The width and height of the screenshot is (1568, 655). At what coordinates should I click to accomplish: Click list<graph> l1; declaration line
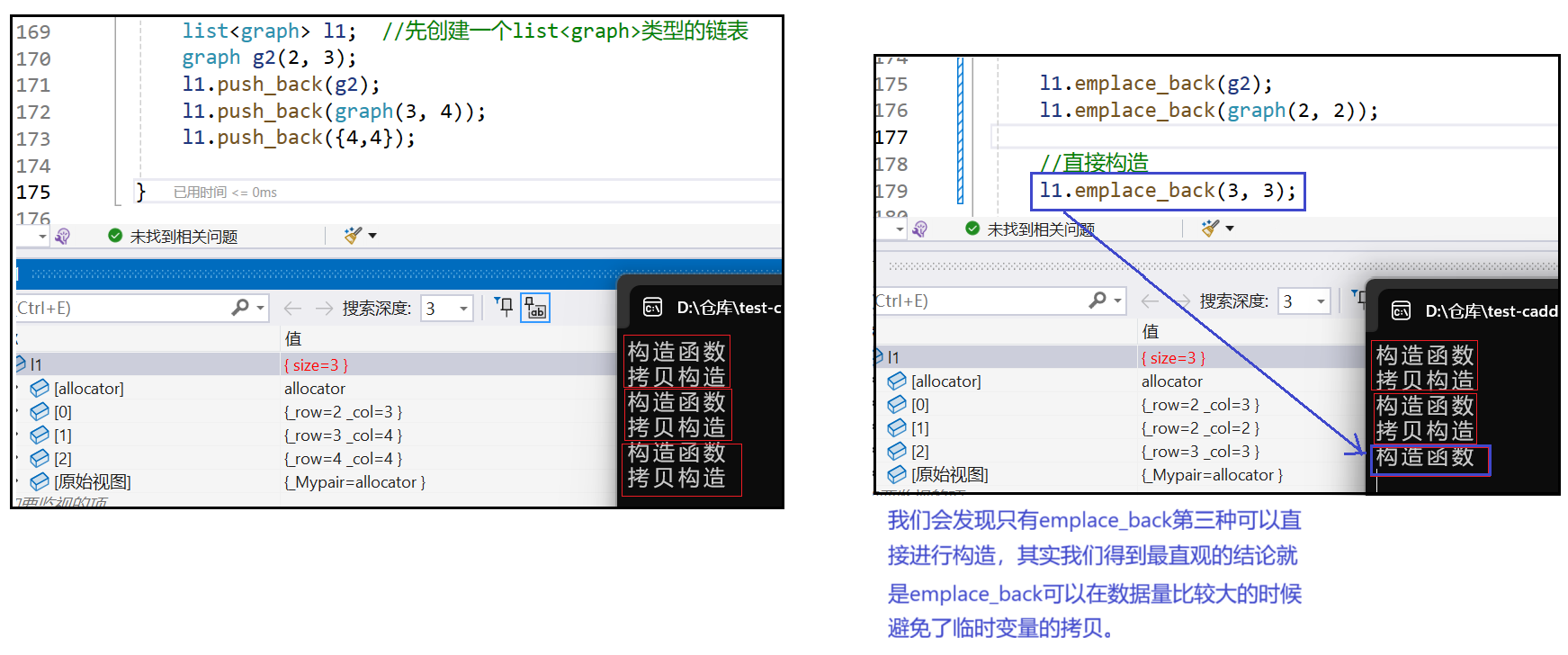[x=269, y=31]
